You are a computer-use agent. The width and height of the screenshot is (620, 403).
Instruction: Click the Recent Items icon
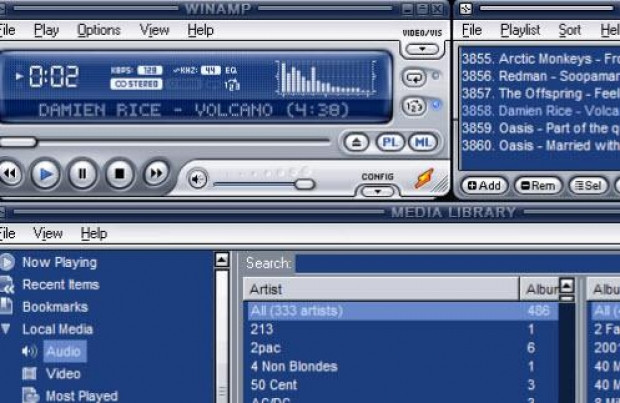7,285
